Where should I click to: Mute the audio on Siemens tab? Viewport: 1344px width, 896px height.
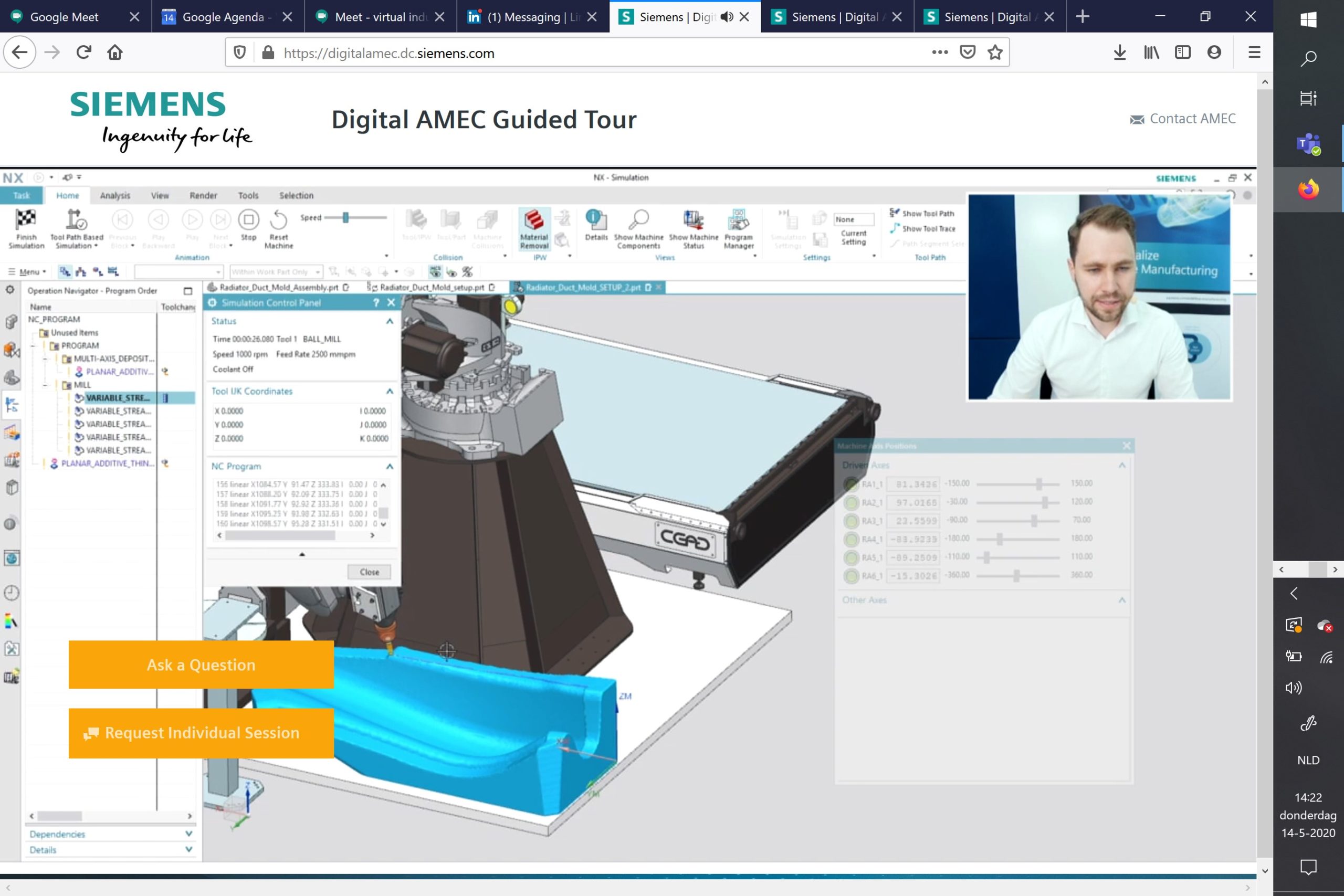[726, 17]
